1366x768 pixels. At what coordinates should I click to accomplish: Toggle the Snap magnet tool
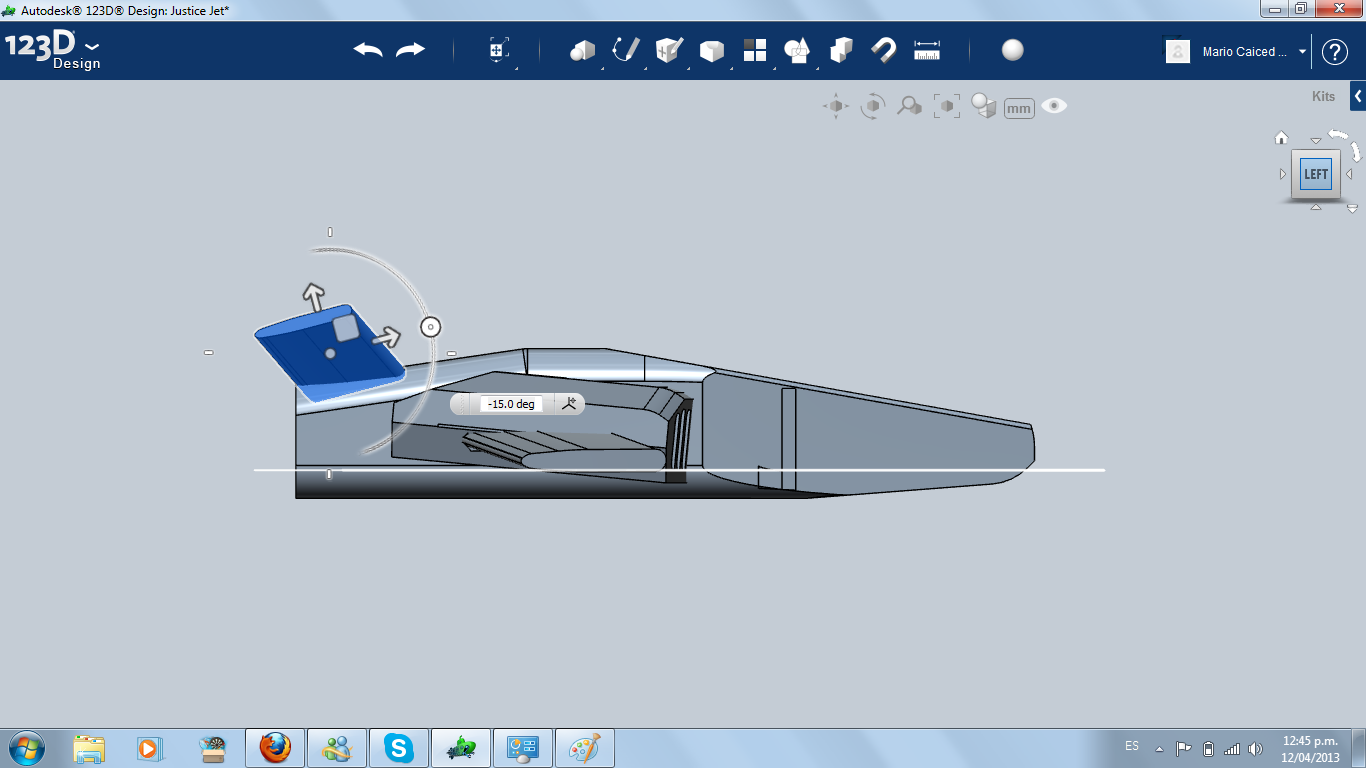click(883, 50)
